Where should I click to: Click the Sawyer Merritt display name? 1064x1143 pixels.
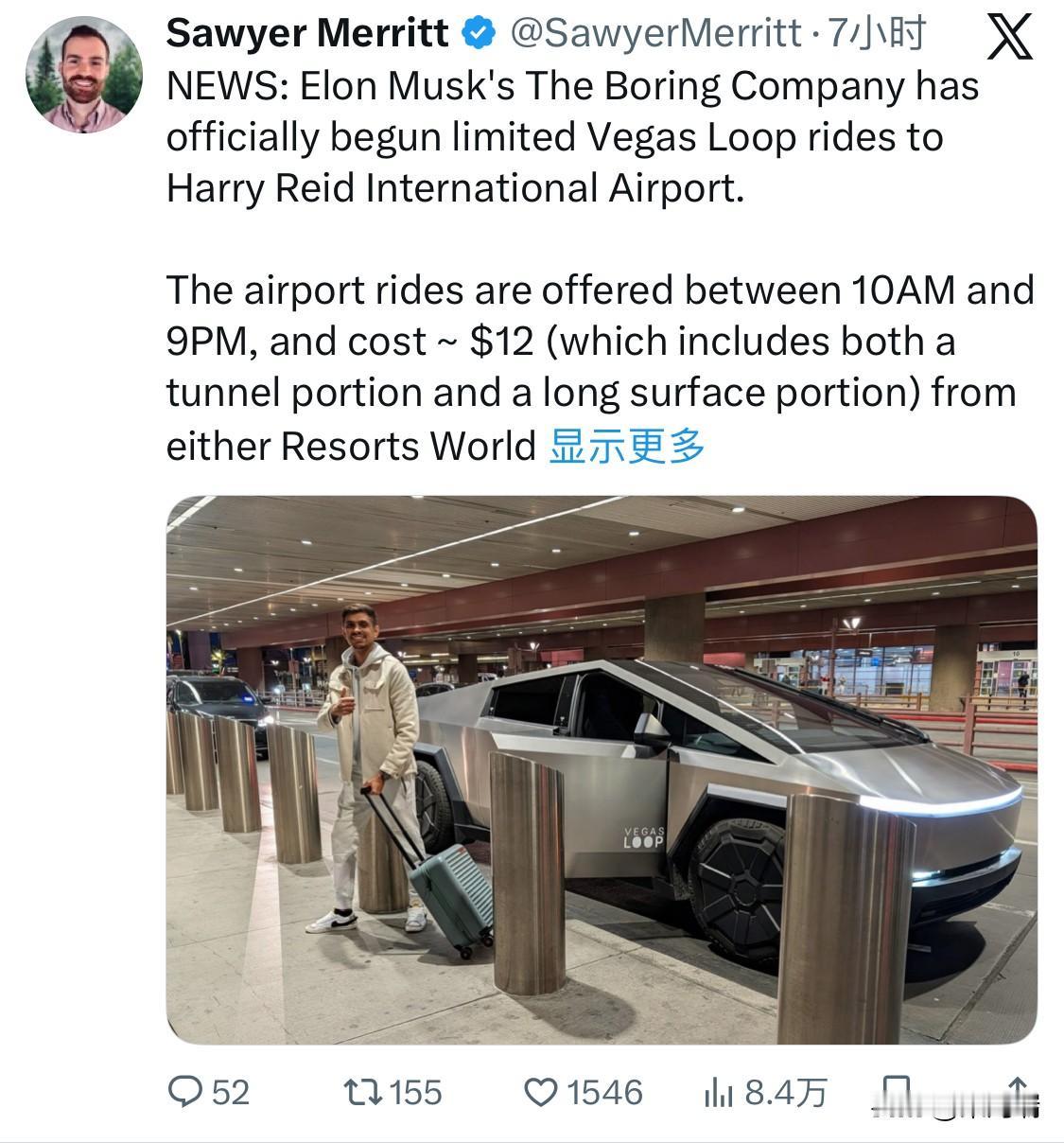307,34
